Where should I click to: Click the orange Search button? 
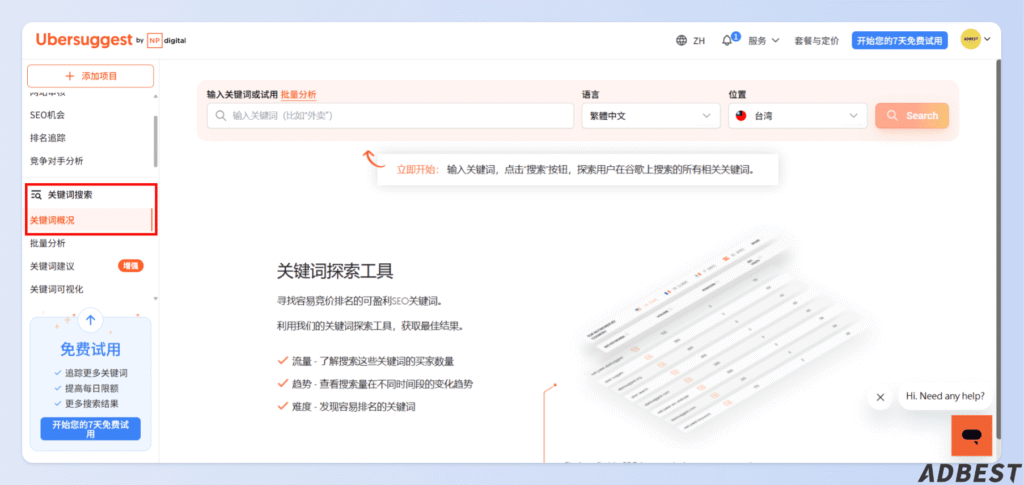(912, 116)
